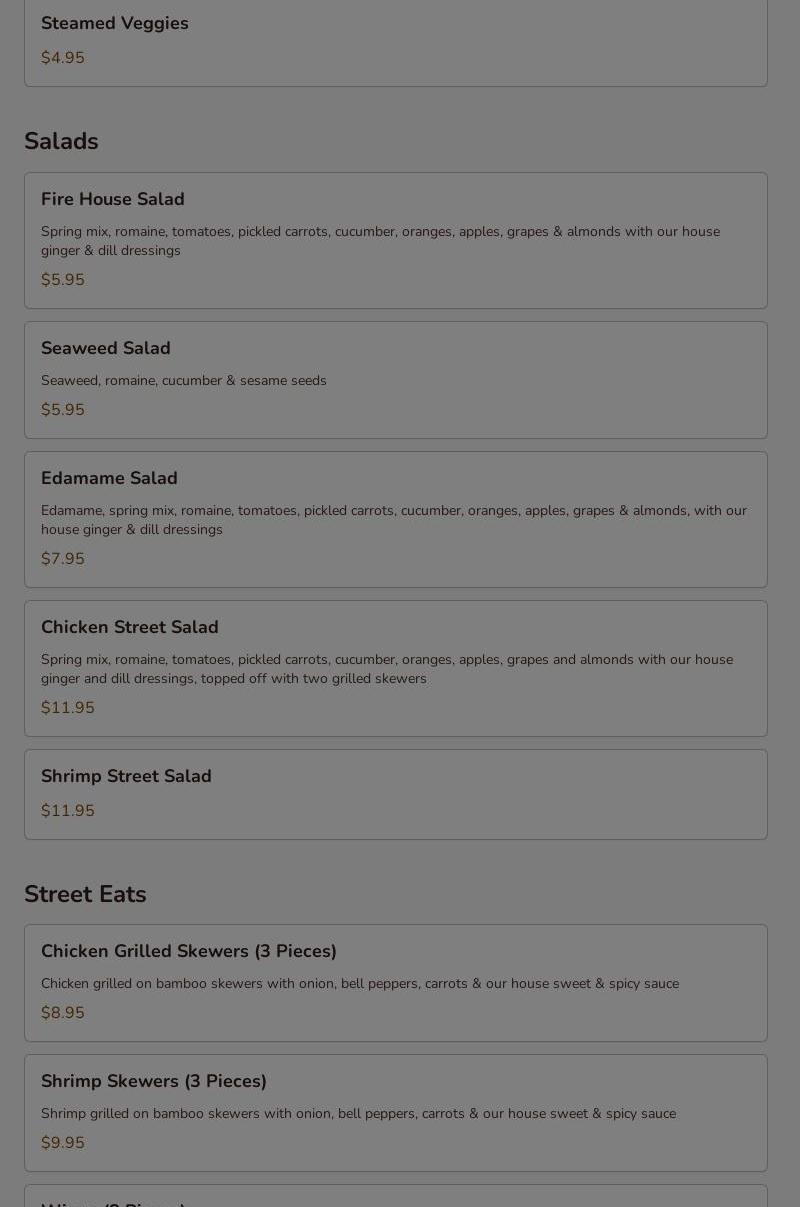Click the Edamame Salad description text
This screenshot has width=800, height=1207.
coord(394,520)
